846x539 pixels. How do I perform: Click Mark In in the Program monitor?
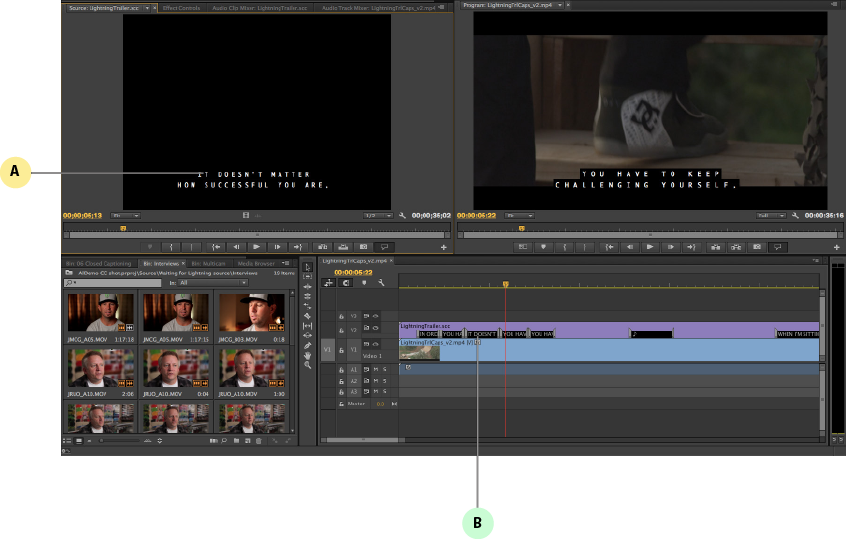coord(564,247)
